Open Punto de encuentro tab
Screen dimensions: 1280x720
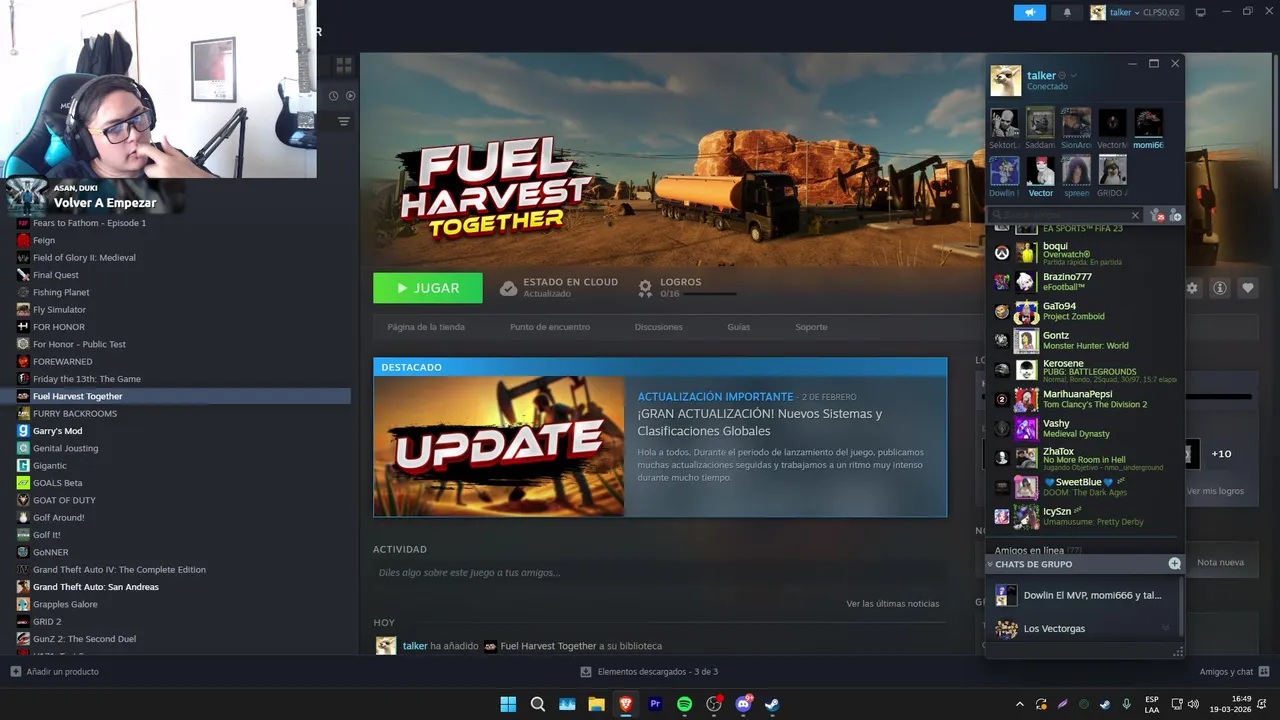550,327
